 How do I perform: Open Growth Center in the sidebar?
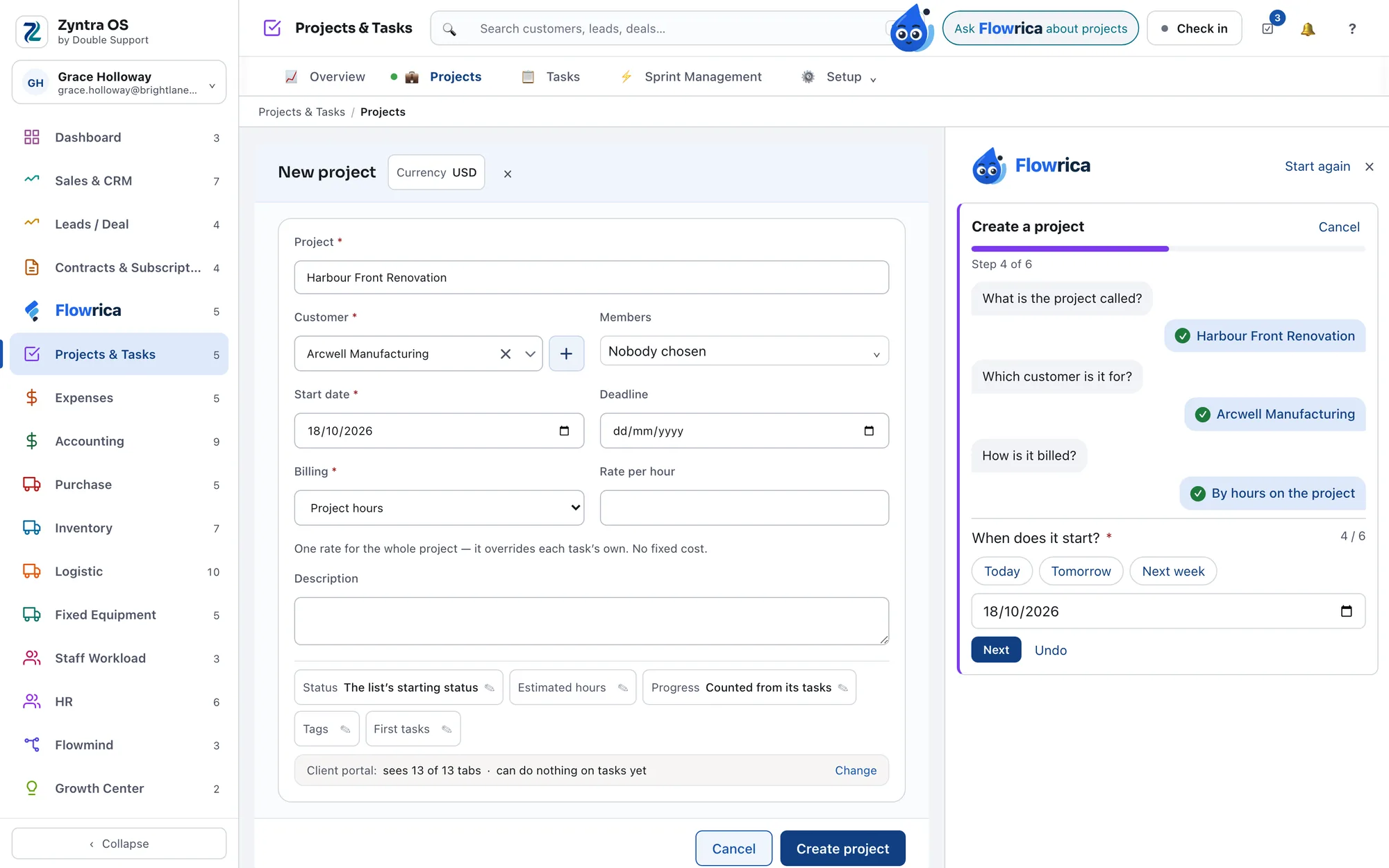click(119, 788)
